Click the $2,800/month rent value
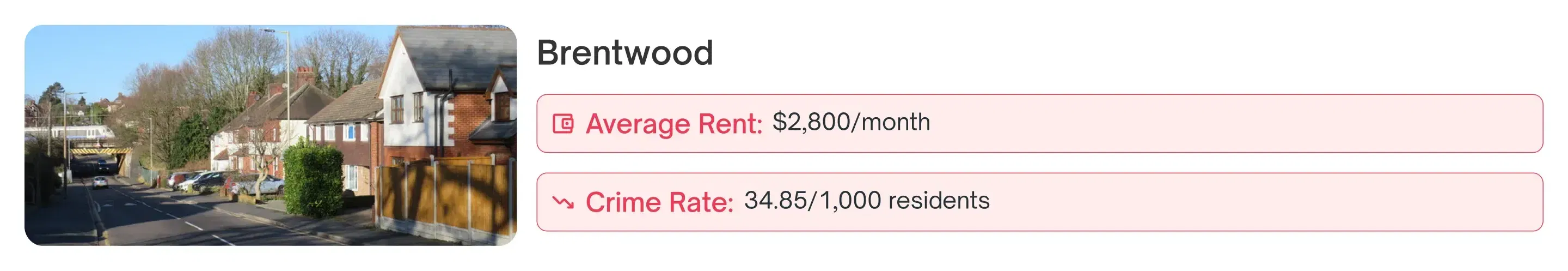 [x=851, y=122]
